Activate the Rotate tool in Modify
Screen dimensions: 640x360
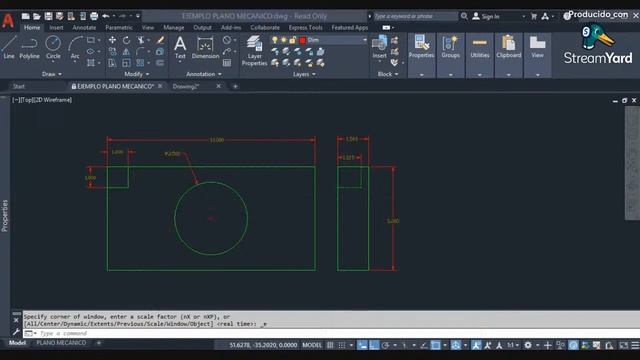pyautogui.click(x=127, y=40)
